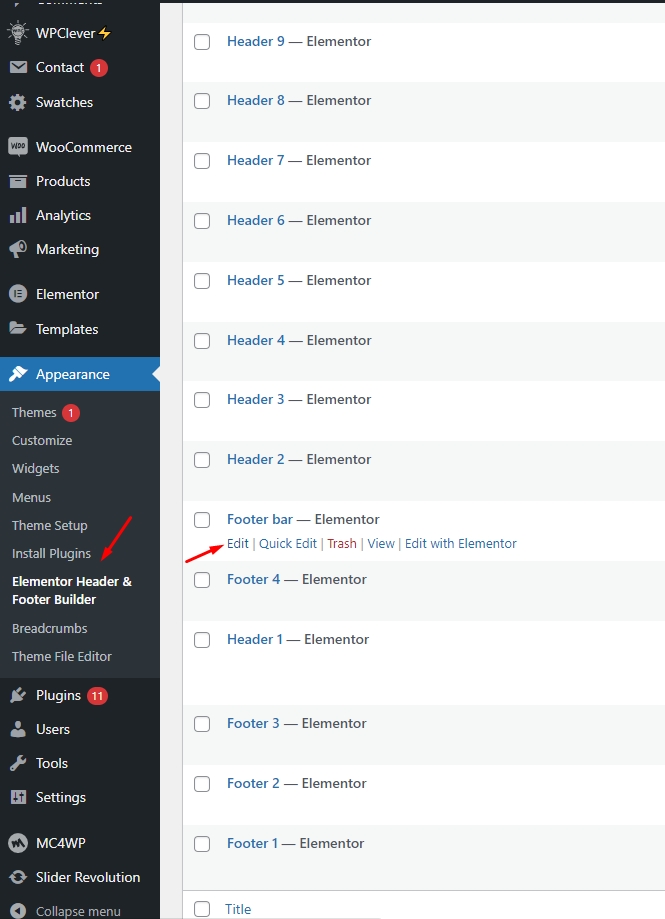Click the Elementor sidebar icon
The image size is (665, 919).
17,294
